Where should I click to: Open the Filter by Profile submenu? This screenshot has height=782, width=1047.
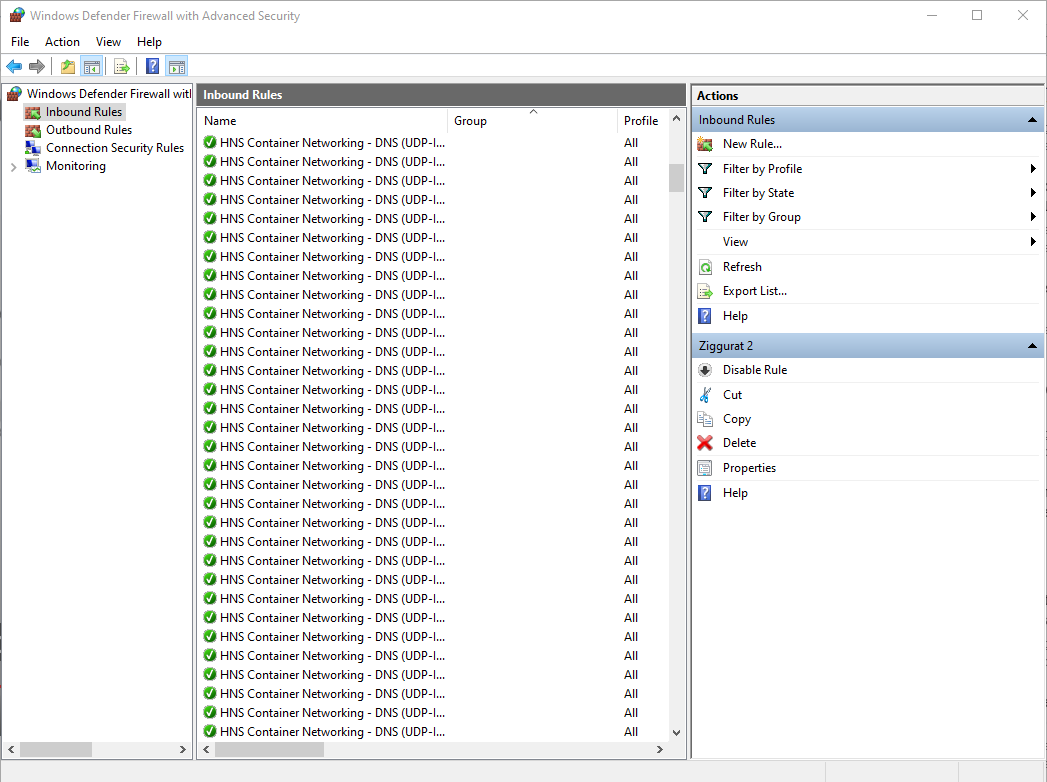(762, 169)
